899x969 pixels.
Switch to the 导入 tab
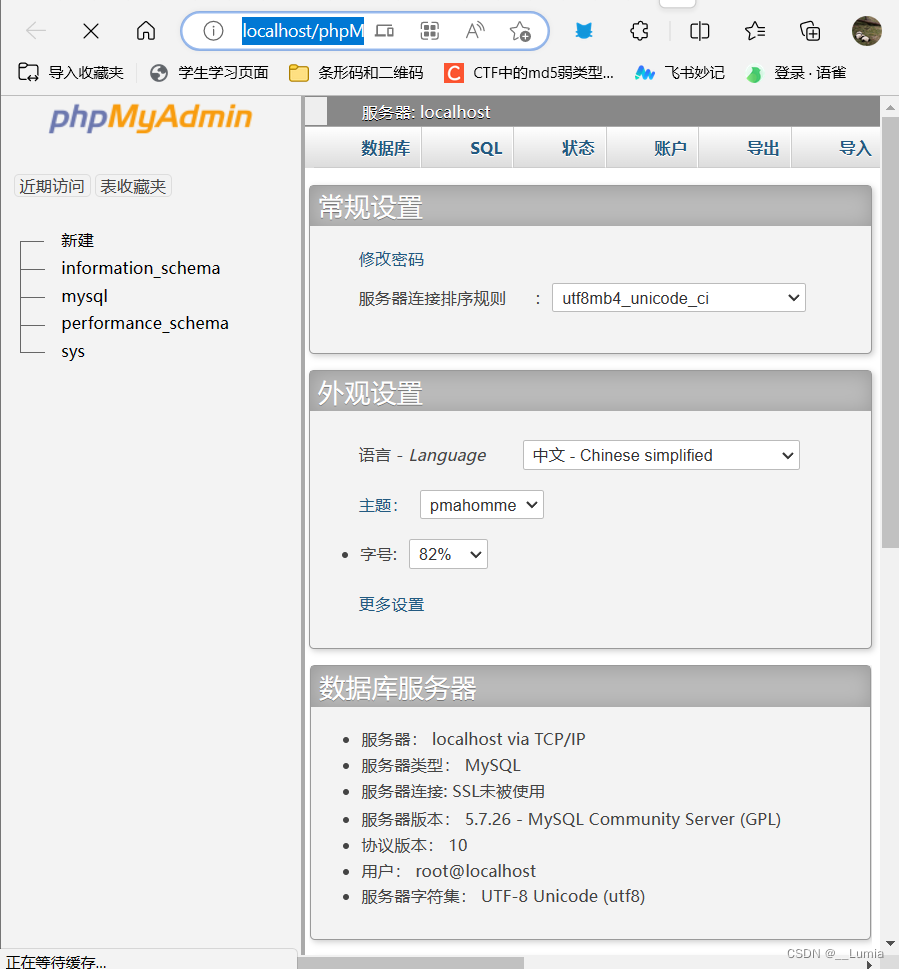(855, 148)
